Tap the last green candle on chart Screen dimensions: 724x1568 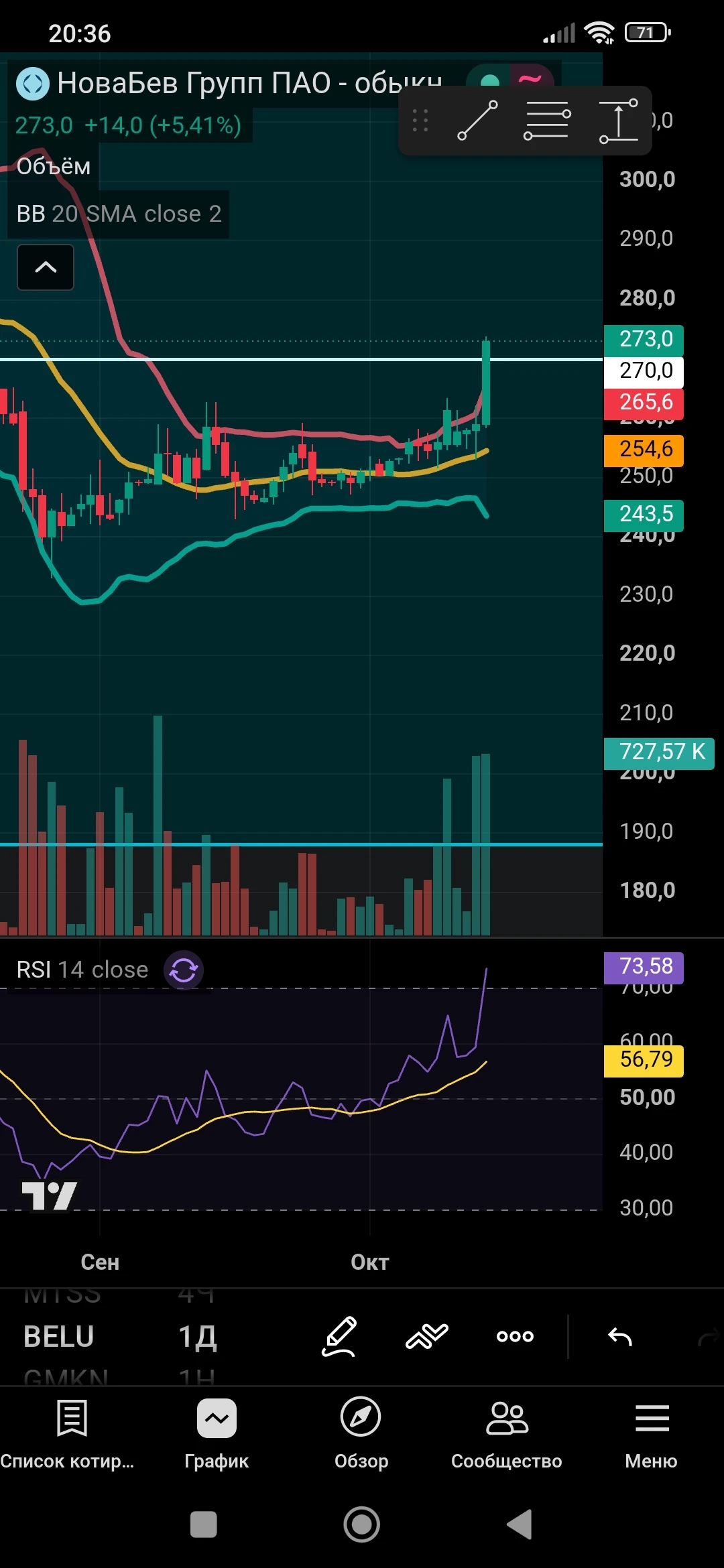486,382
